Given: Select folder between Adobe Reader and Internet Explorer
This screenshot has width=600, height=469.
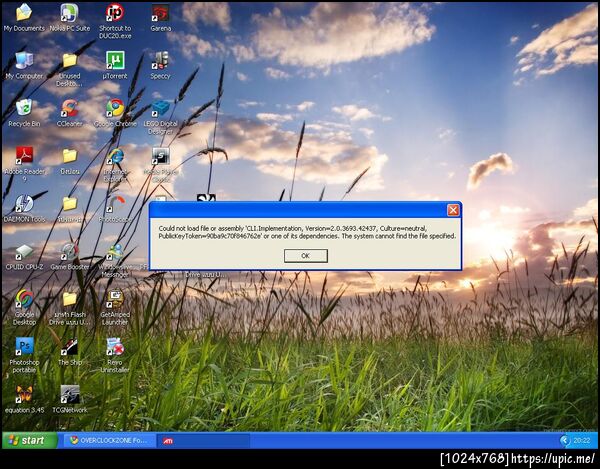Looking at the screenshot, I should [70, 161].
